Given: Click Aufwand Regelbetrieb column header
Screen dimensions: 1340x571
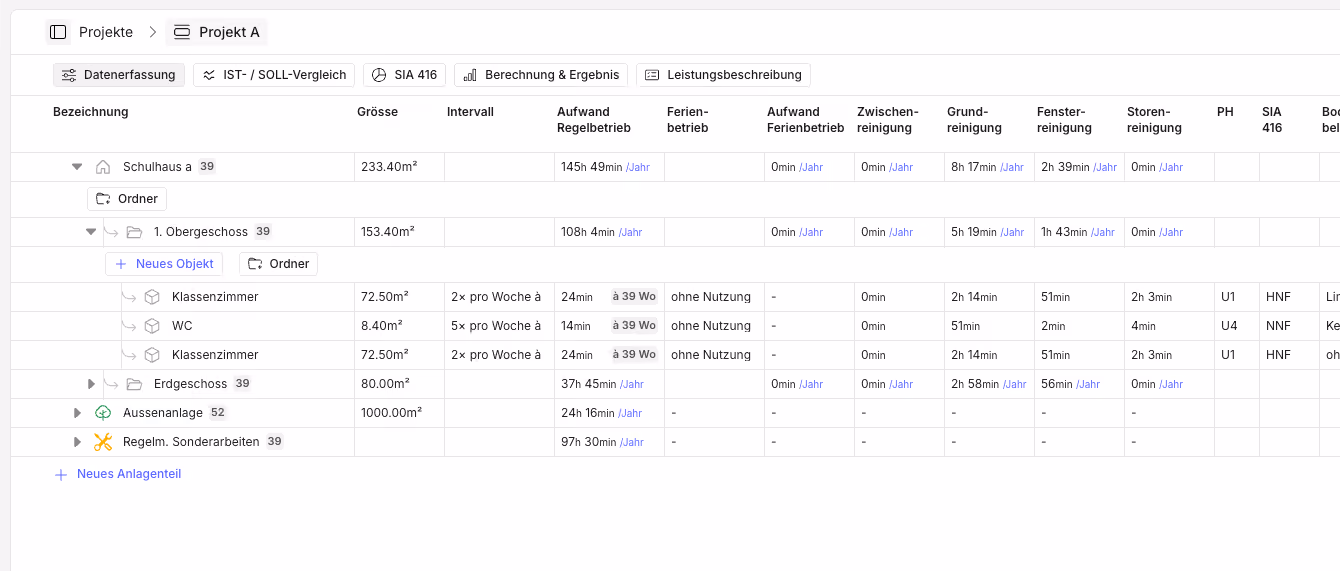Looking at the screenshot, I should (x=594, y=120).
